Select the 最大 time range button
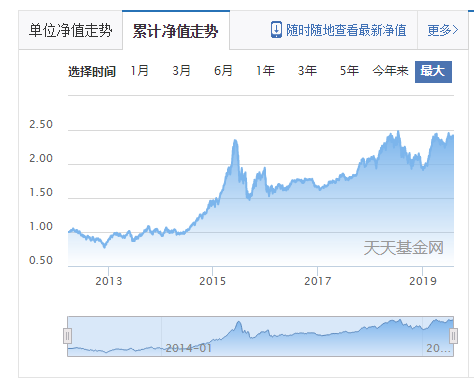 point(433,72)
